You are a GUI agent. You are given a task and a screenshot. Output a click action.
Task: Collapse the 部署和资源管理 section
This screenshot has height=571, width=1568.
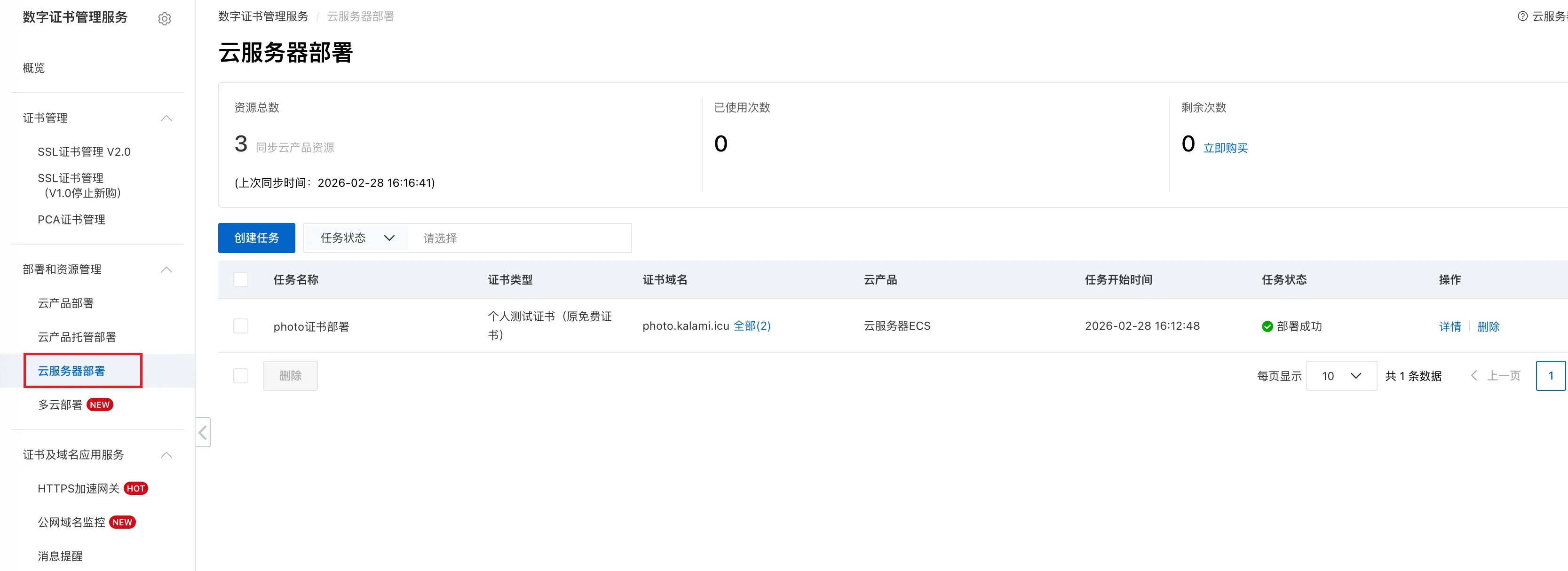[166, 270]
